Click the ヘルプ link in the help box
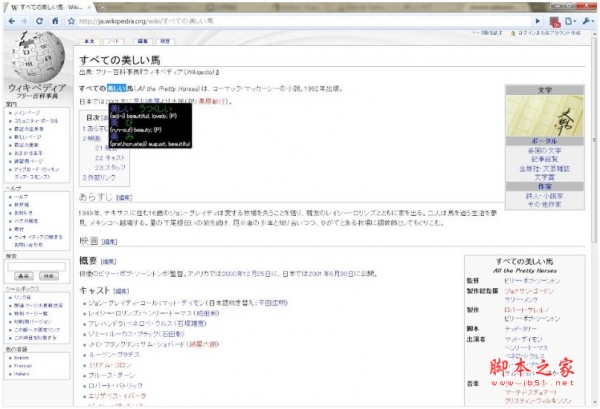 click(21, 197)
